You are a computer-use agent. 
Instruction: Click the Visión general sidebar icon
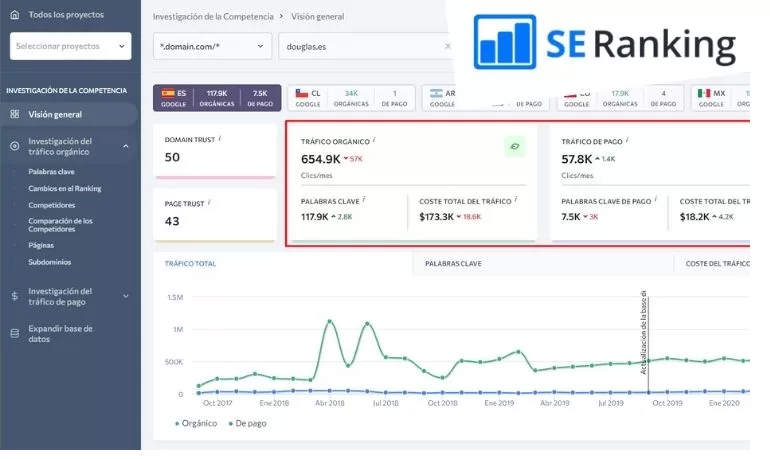point(14,114)
